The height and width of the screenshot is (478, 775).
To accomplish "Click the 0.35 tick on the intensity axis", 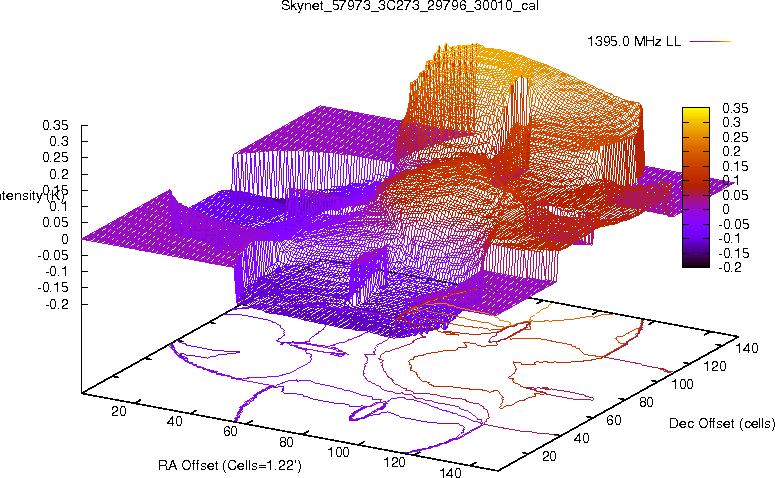I will 55,125.
